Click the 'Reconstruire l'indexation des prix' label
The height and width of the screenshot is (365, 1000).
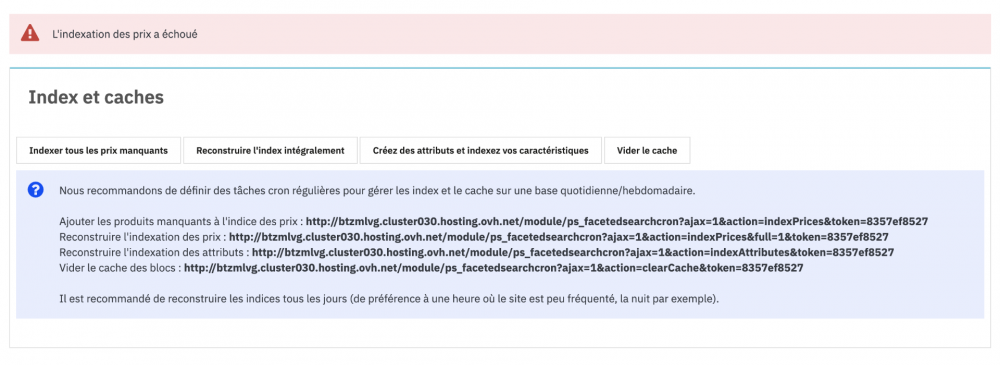click(x=143, y=237)
